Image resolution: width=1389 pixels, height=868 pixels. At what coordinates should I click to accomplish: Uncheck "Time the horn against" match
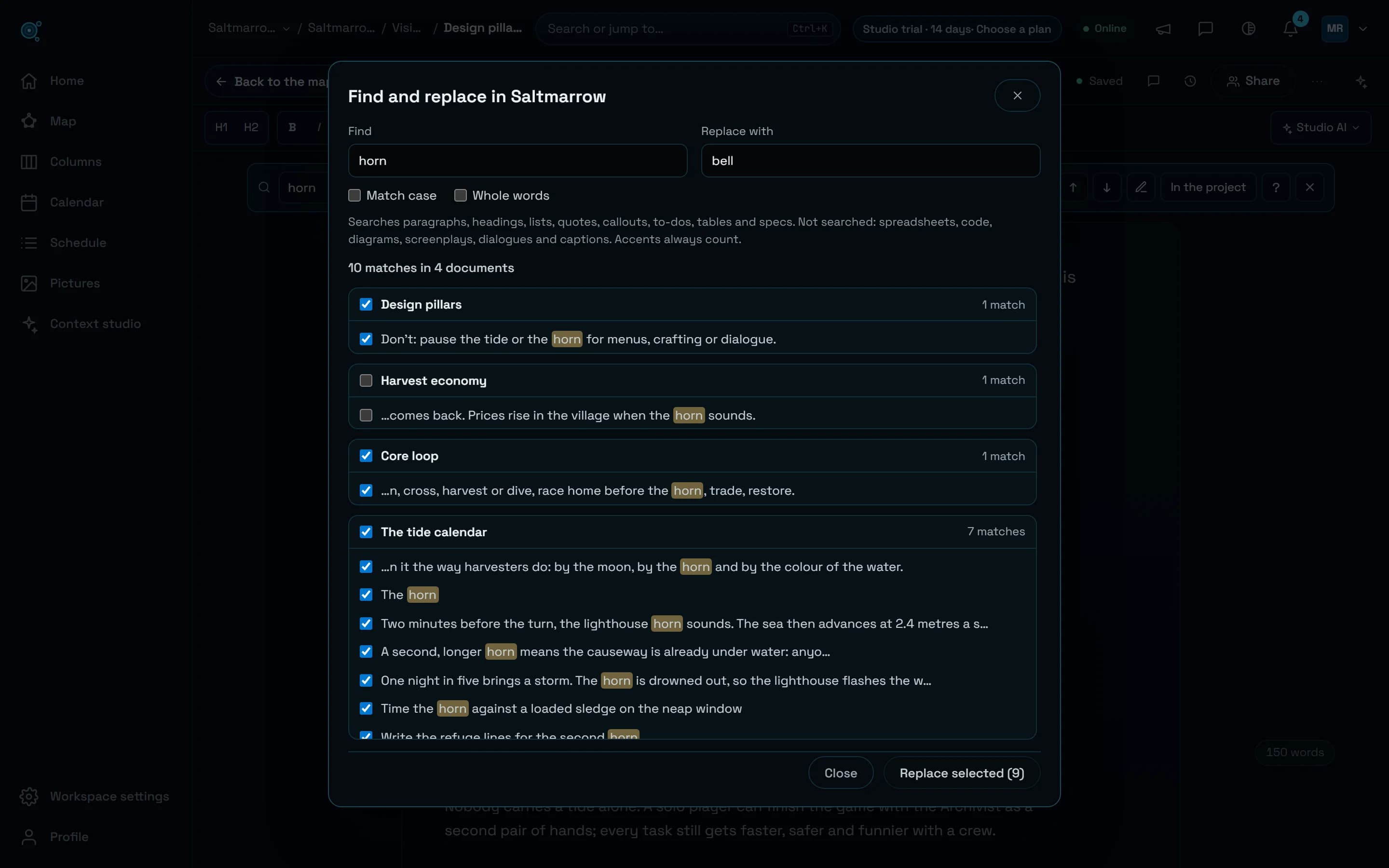click(366, 708)
